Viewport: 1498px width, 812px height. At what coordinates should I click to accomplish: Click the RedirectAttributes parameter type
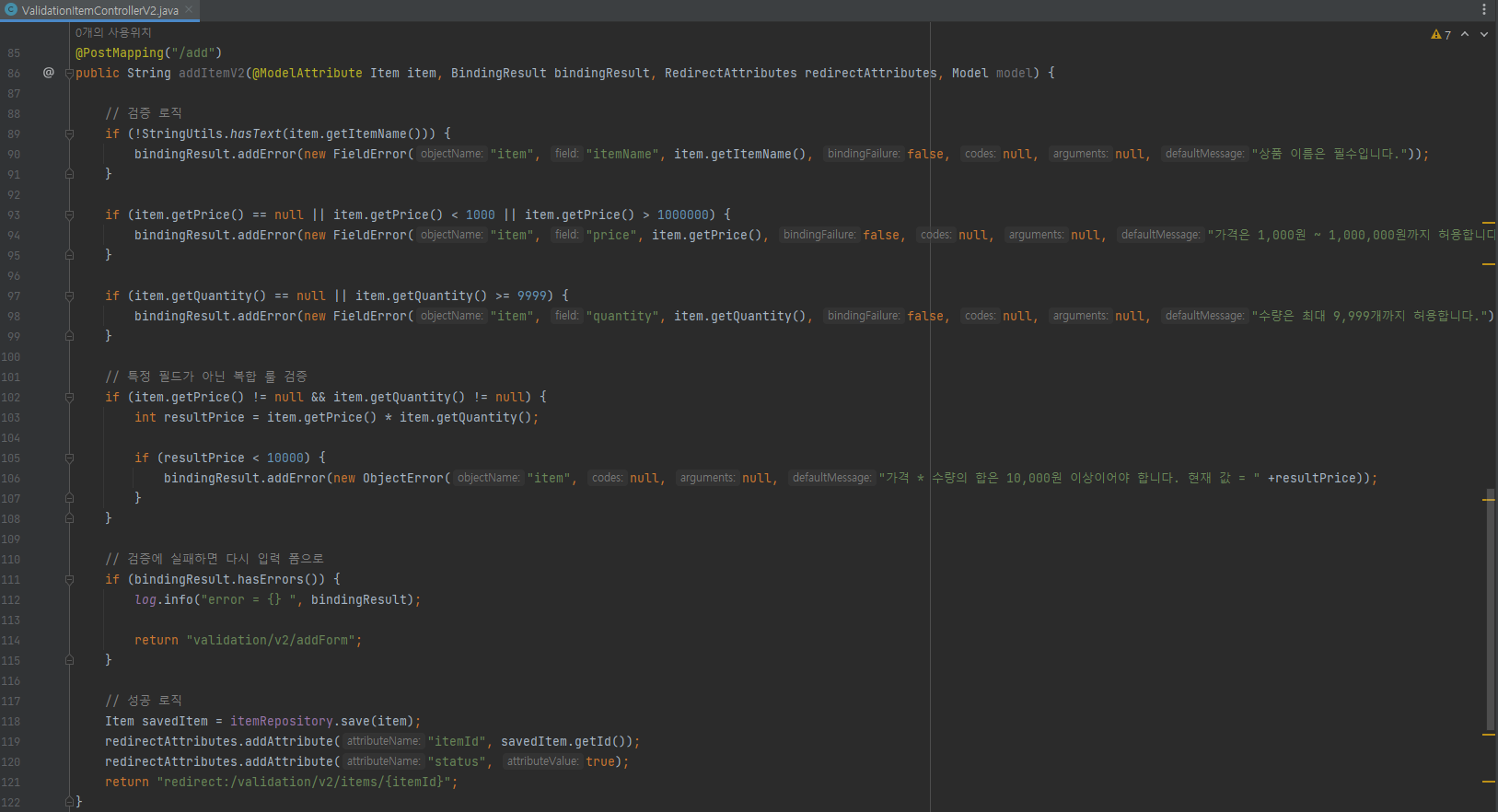point(731,73)
